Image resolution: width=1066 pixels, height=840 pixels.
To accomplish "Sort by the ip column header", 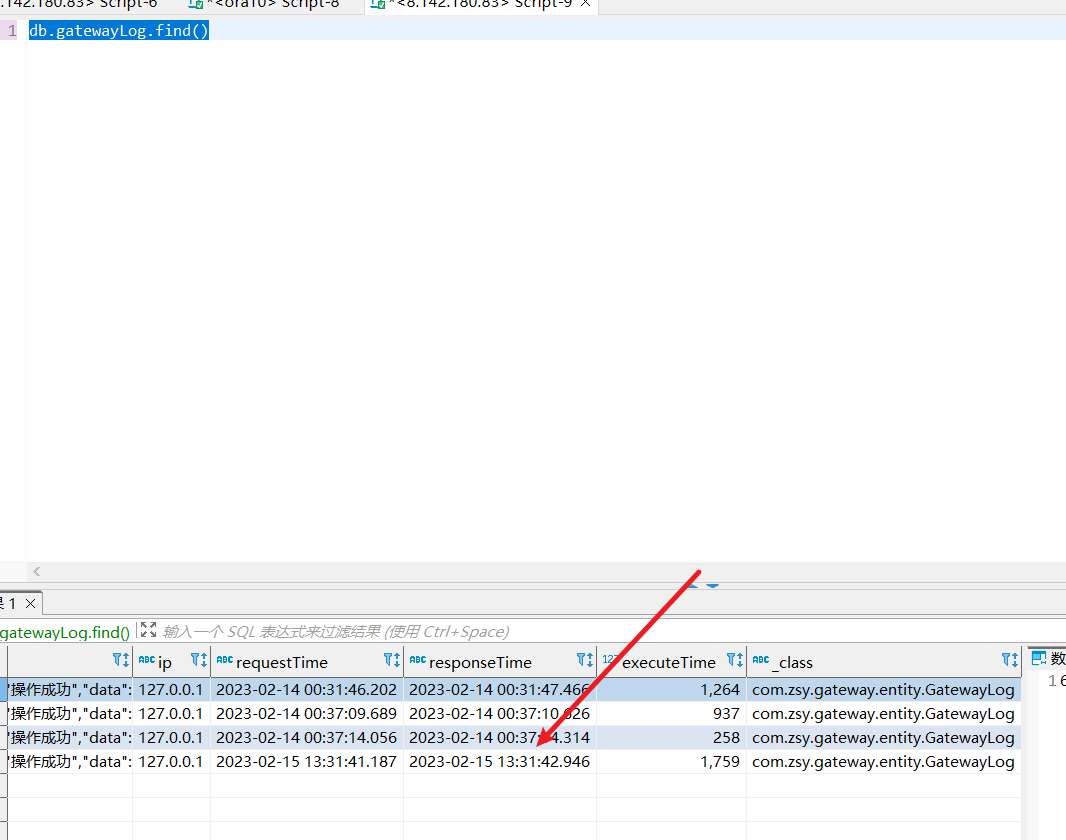I will (165, 663).
